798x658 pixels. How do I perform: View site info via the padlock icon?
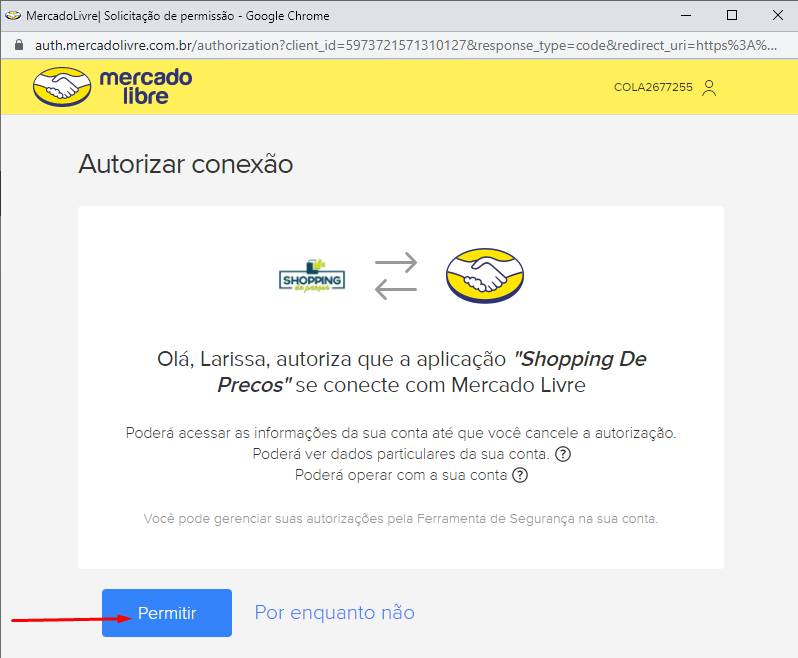pos(19,45)
